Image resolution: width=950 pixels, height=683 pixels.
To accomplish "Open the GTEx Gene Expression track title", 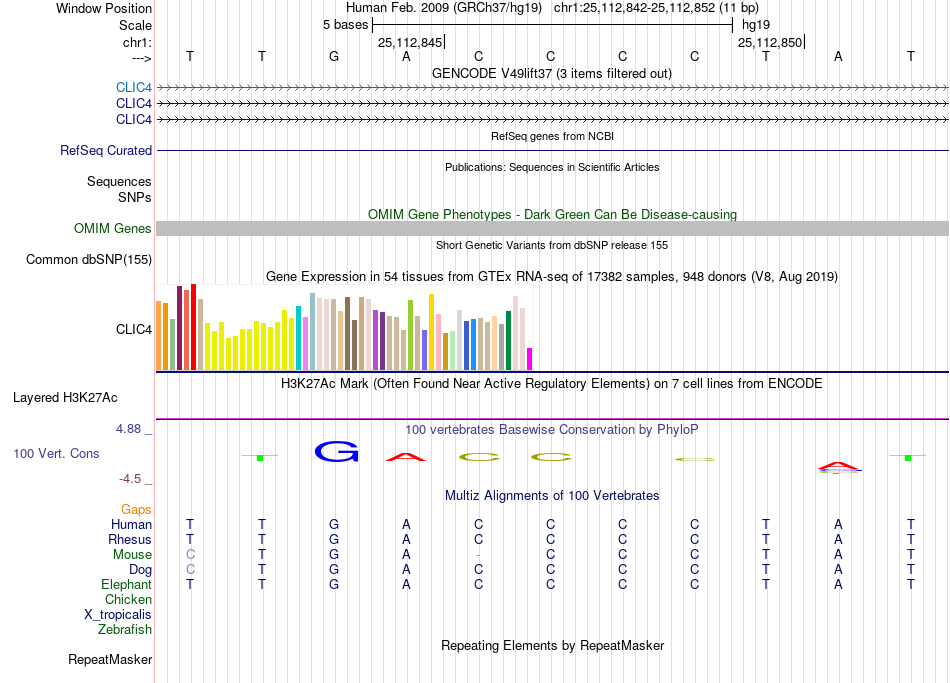I will tap(552, 276).
